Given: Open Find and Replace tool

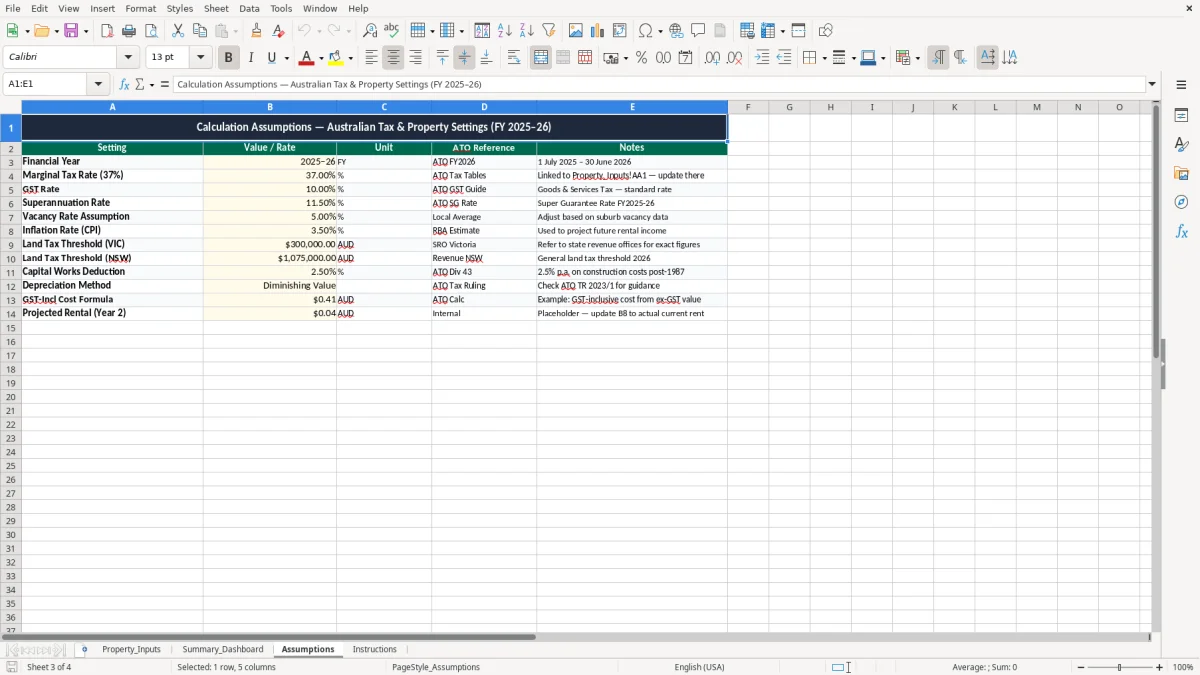Looking at the screenshot, I should (x=370, y=31).
